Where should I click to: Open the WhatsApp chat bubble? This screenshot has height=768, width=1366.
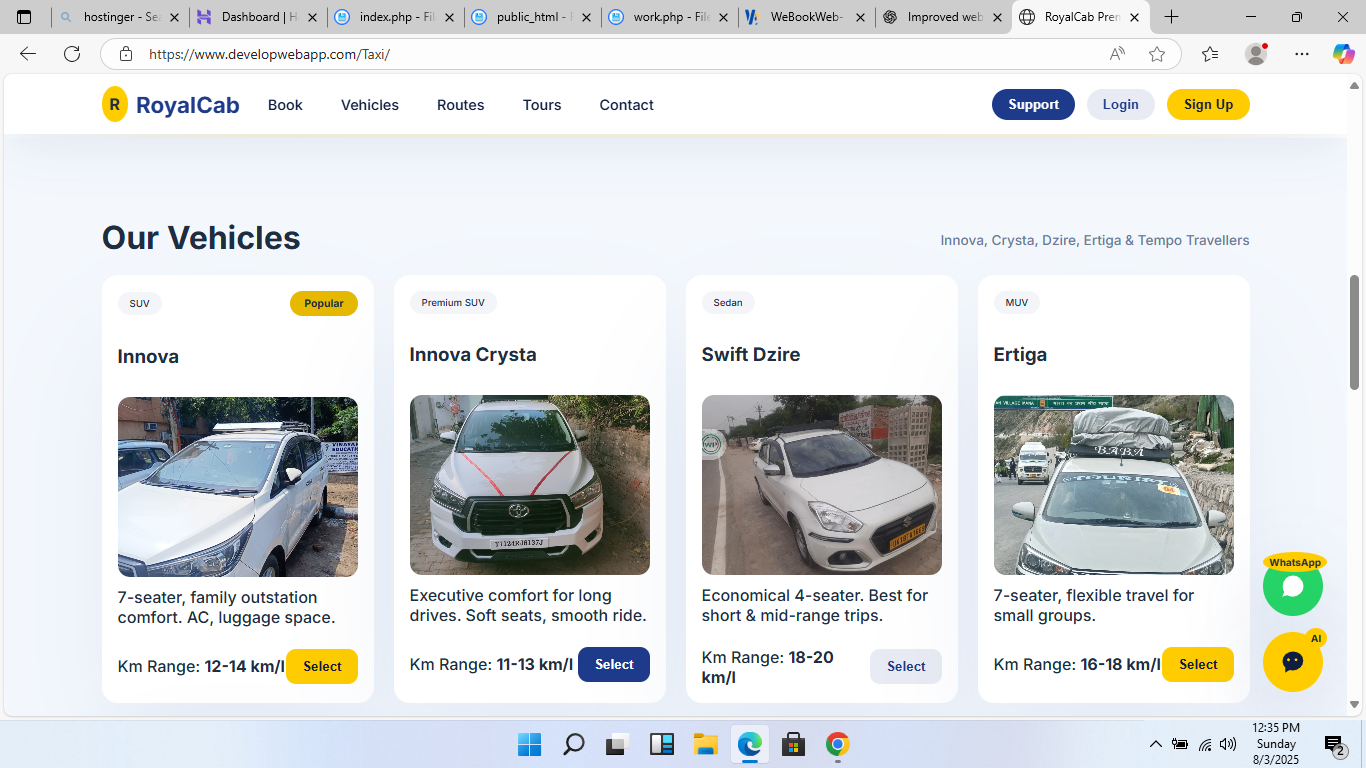coord(1292,586)
